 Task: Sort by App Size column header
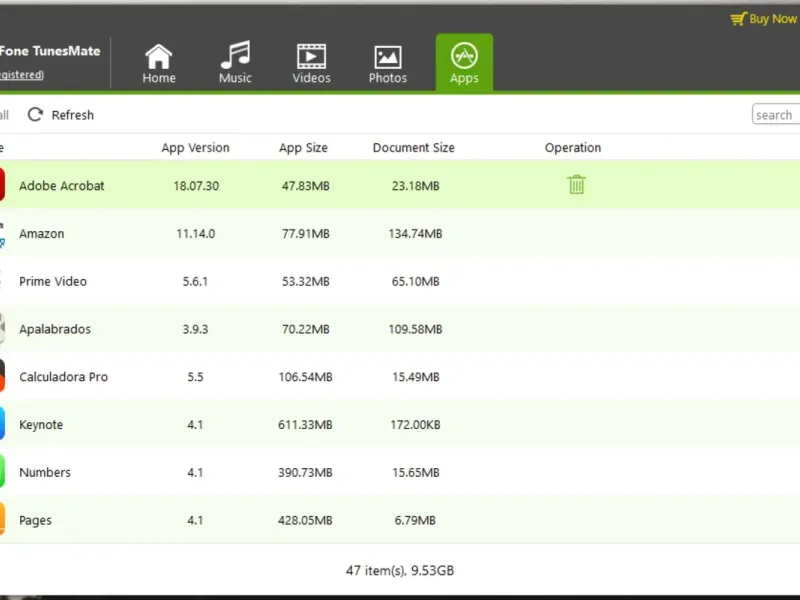pos(303,147)
